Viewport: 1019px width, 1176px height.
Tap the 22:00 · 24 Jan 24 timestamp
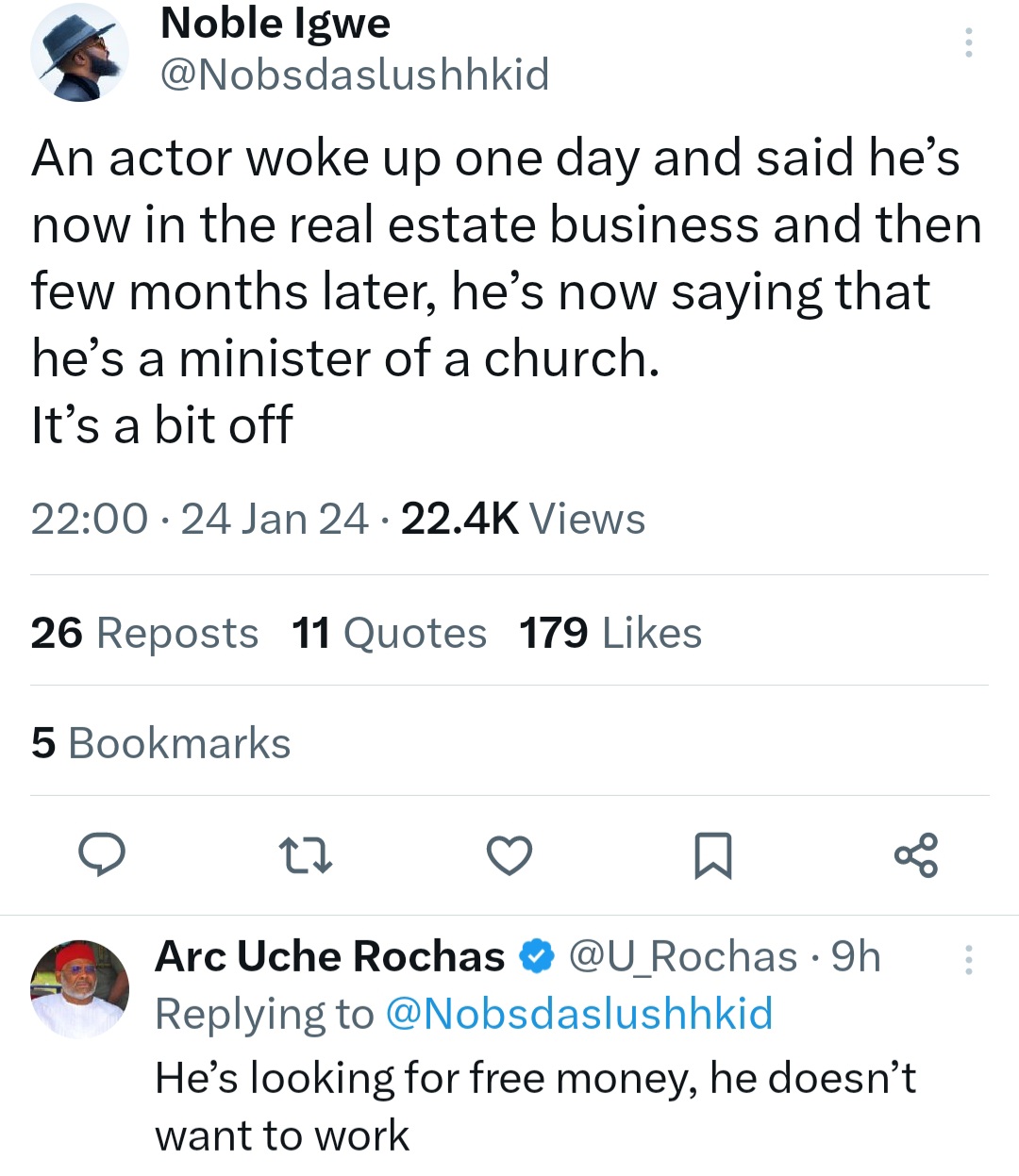coord(199,519)
